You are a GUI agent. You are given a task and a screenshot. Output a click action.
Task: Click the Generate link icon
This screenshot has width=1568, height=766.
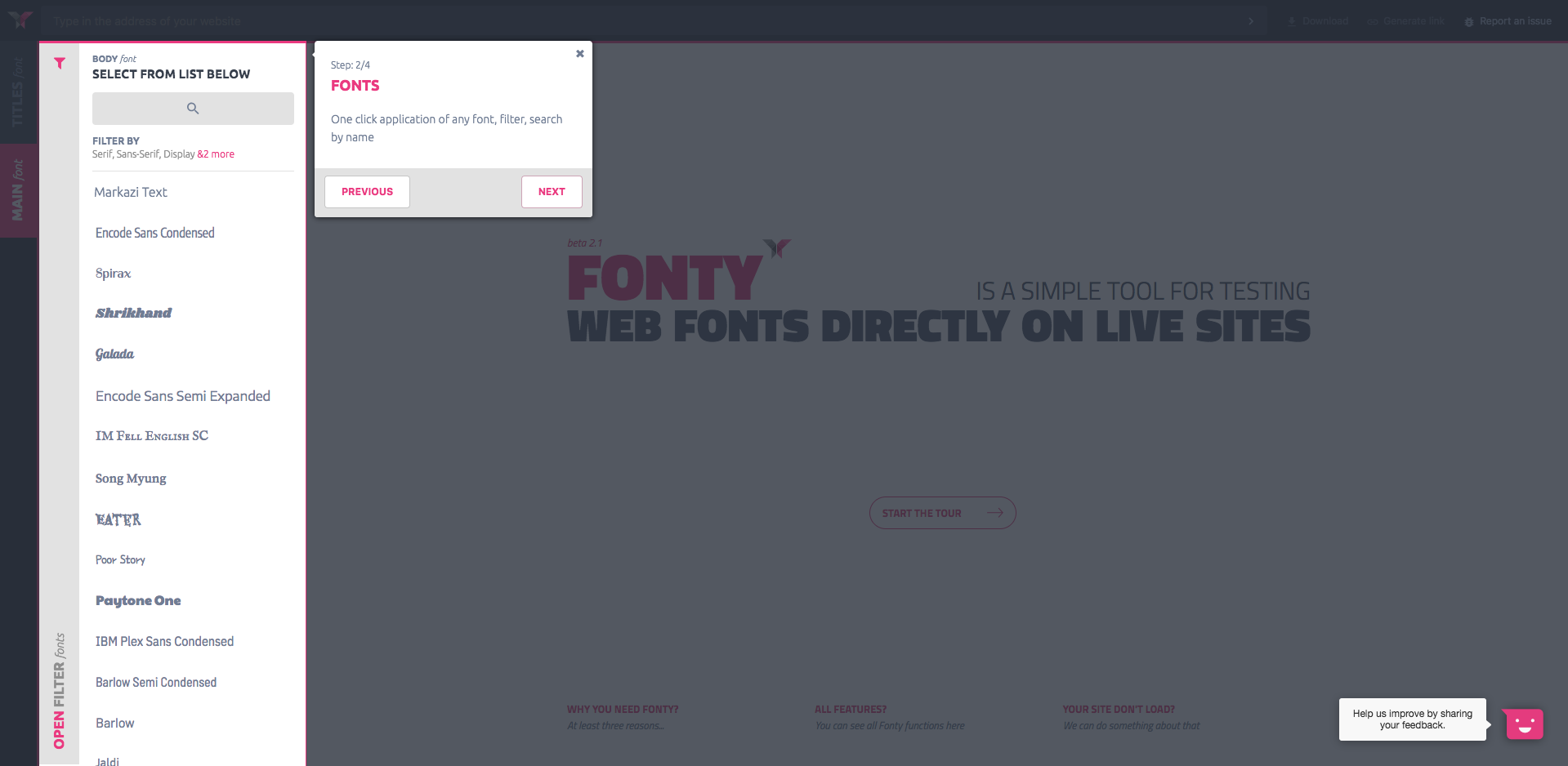[x=1373, y=21]
